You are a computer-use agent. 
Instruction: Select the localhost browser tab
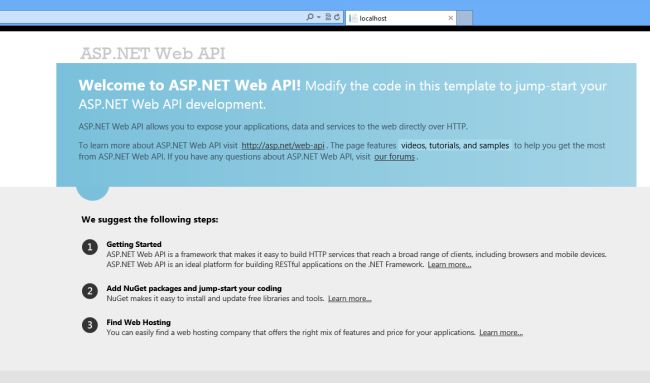tap(401, 18)
